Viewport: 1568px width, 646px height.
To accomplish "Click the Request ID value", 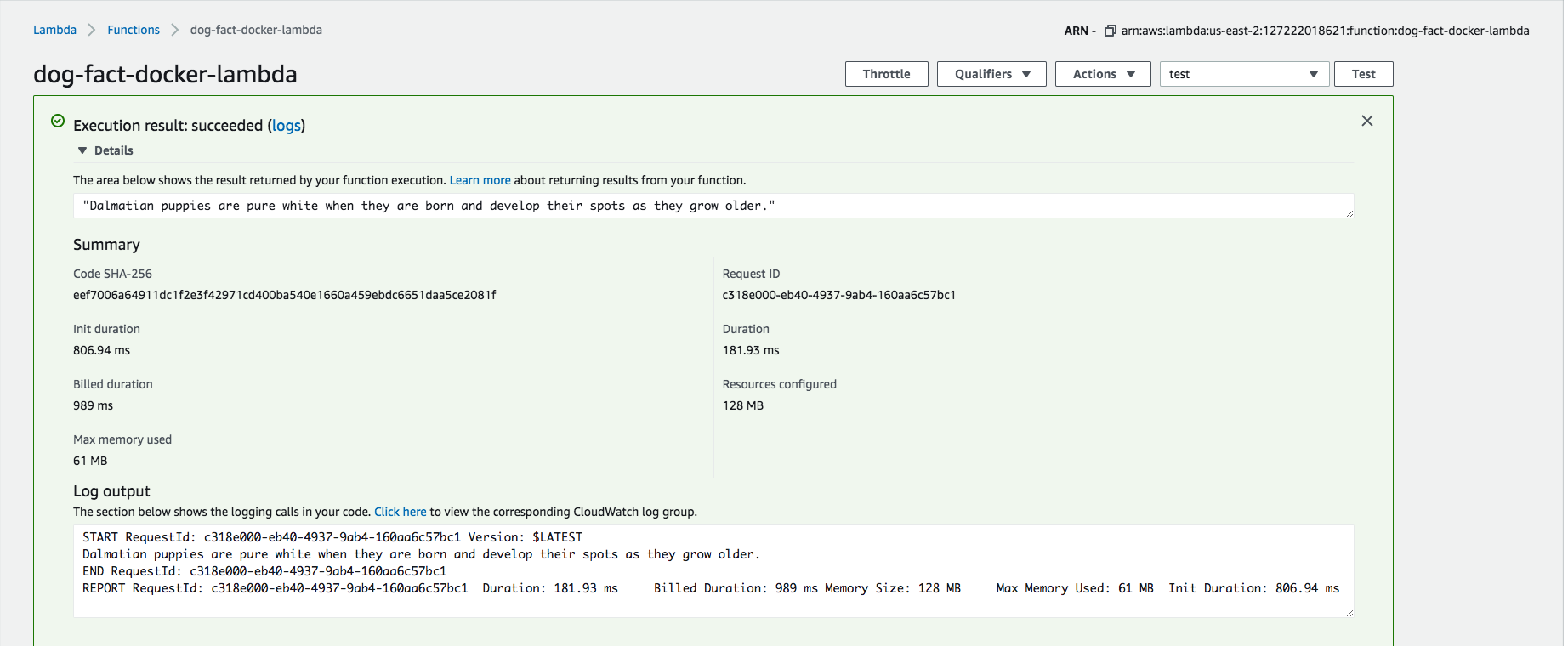I will point(838,295).
